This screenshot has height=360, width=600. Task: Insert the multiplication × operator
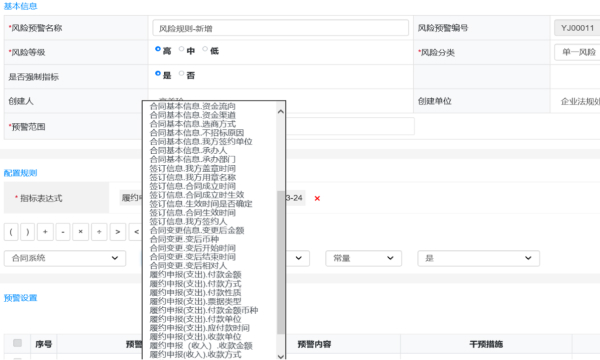tap(80, 232)
